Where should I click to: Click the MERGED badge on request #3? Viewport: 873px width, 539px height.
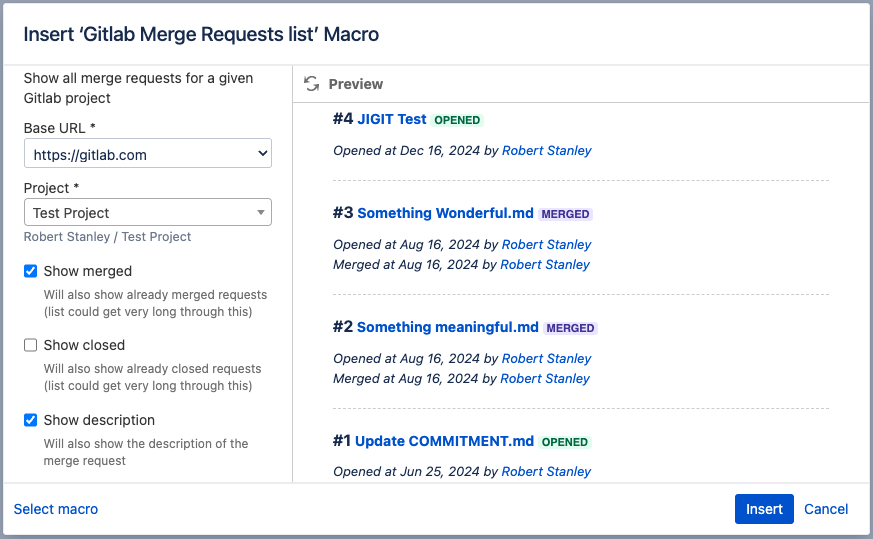pos(566,214)
